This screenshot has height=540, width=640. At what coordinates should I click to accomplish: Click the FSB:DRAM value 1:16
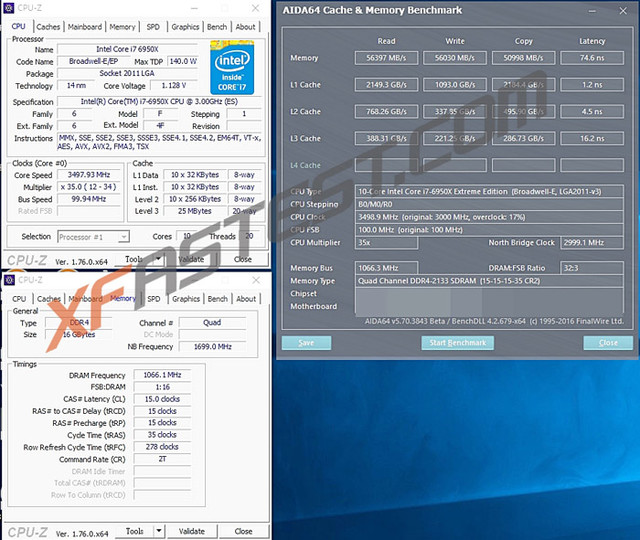(162, 387)
